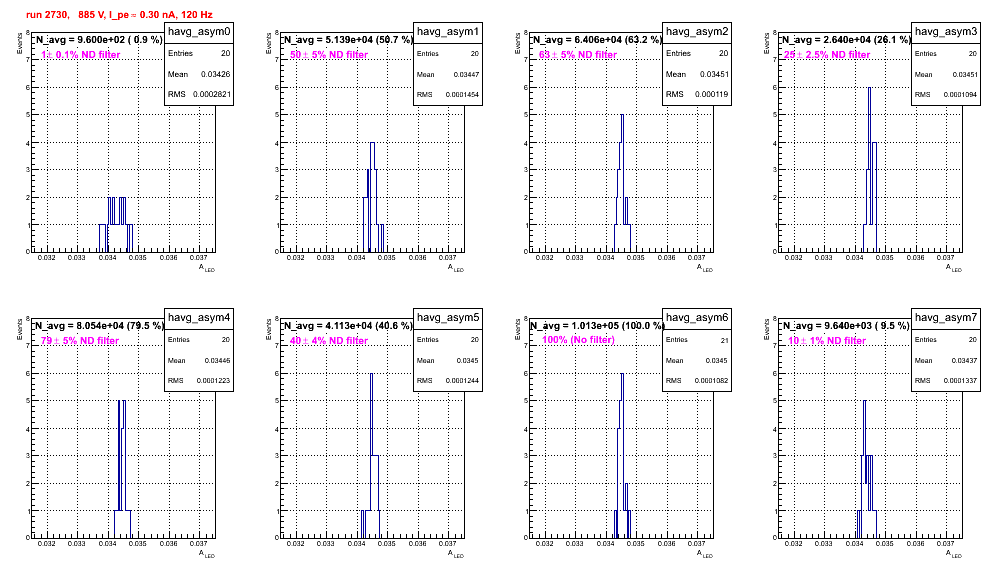Pick the magenta 100% (No filter) label
This screenshot has height=572, width=996.
(x=579, y=340)
